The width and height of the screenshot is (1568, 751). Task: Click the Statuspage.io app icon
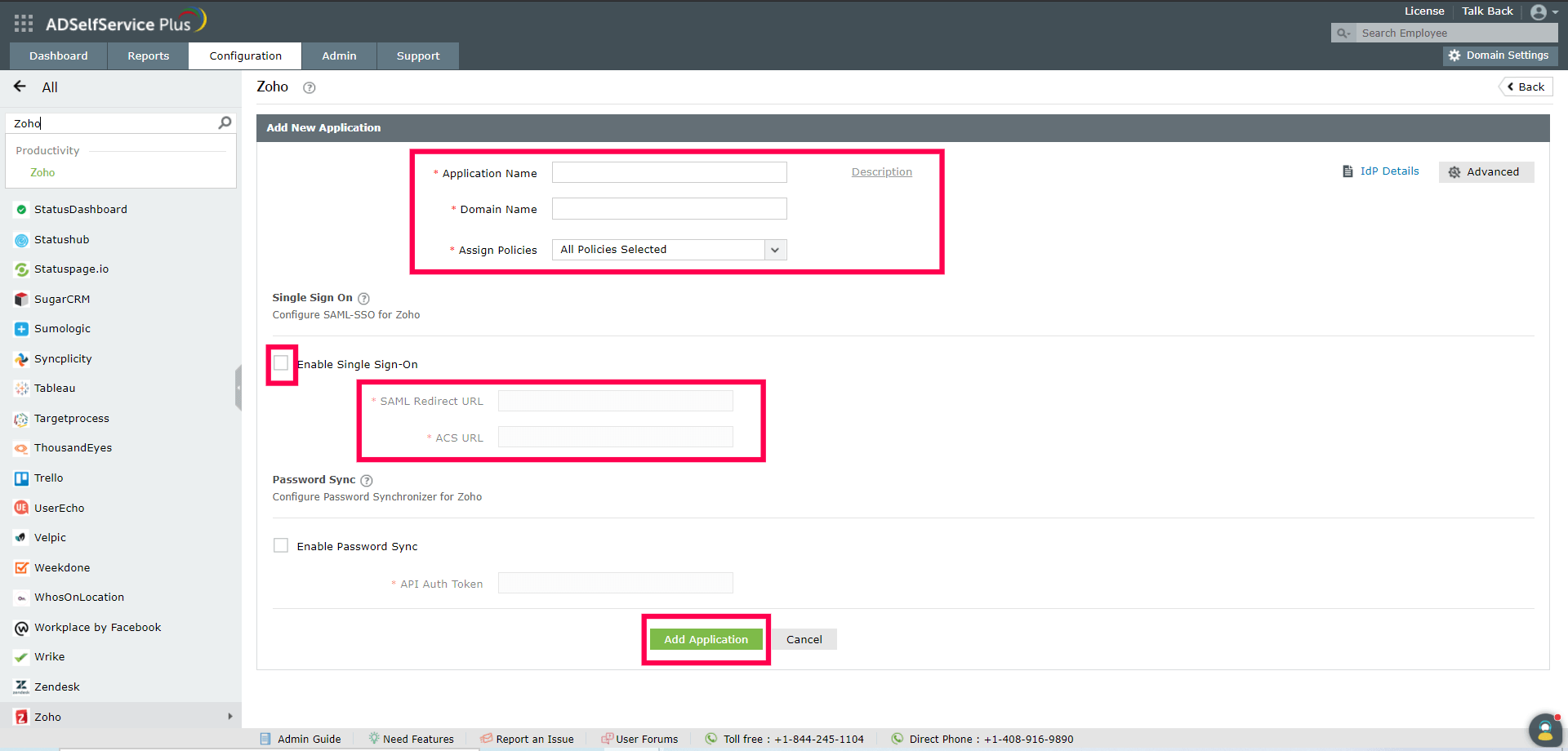point(21,269)
